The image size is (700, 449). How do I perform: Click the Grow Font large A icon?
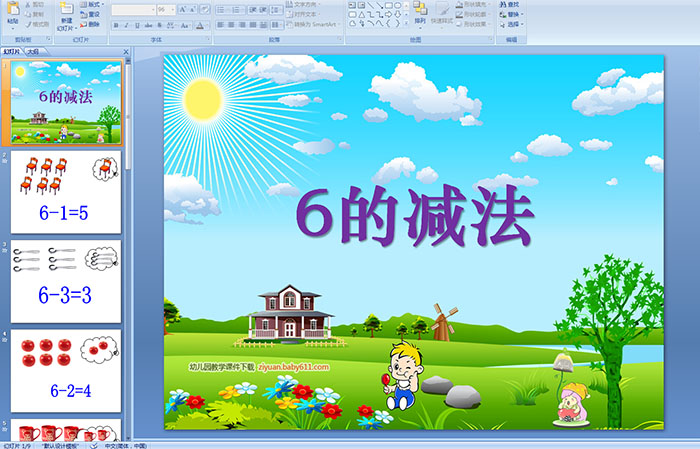(x=183, y=9)
